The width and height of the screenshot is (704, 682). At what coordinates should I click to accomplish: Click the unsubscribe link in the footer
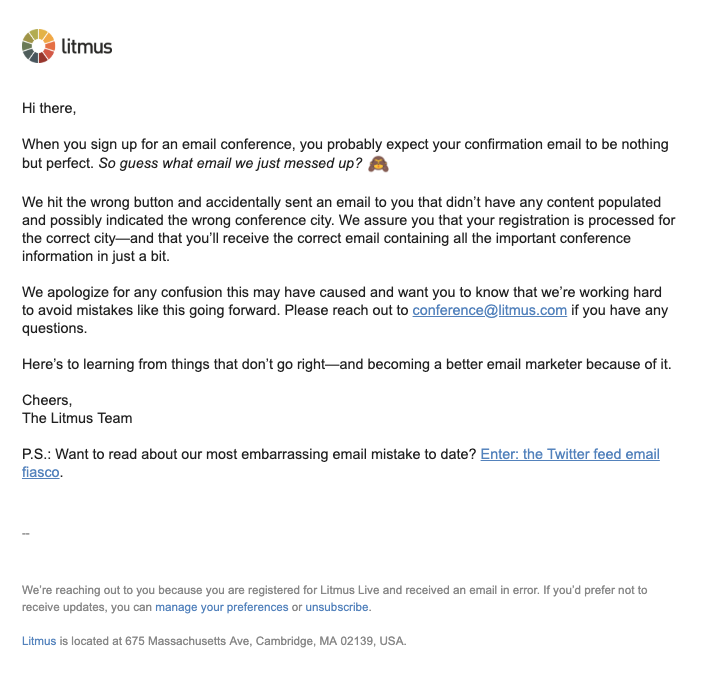click(337, 607)
